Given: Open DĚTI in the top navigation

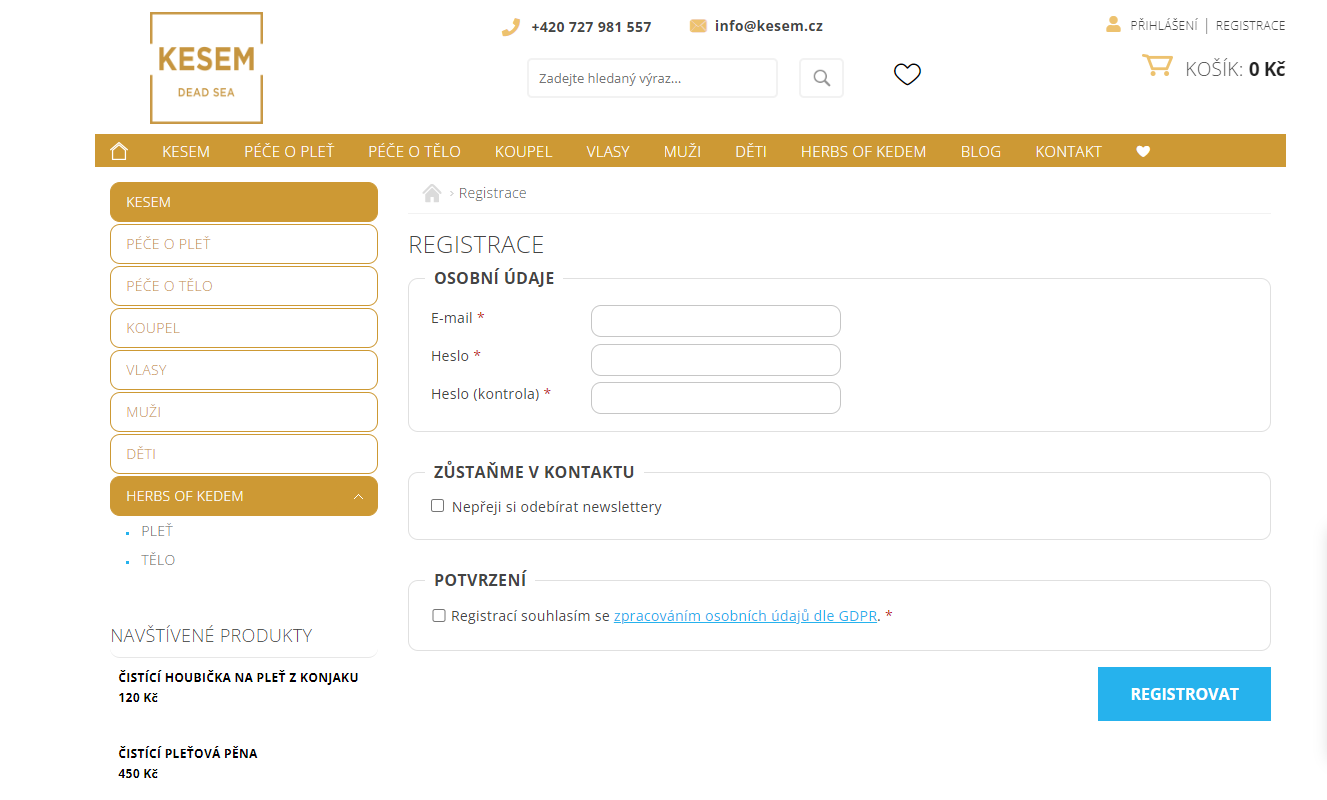Looking at the screenshot, I should point(751,152).
